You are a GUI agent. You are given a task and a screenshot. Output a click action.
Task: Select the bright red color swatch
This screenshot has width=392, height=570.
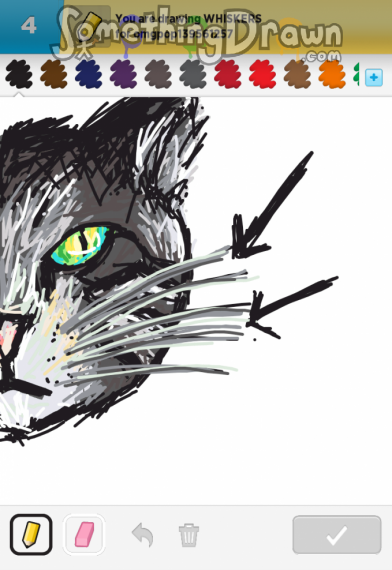click(x=263, y=74)
